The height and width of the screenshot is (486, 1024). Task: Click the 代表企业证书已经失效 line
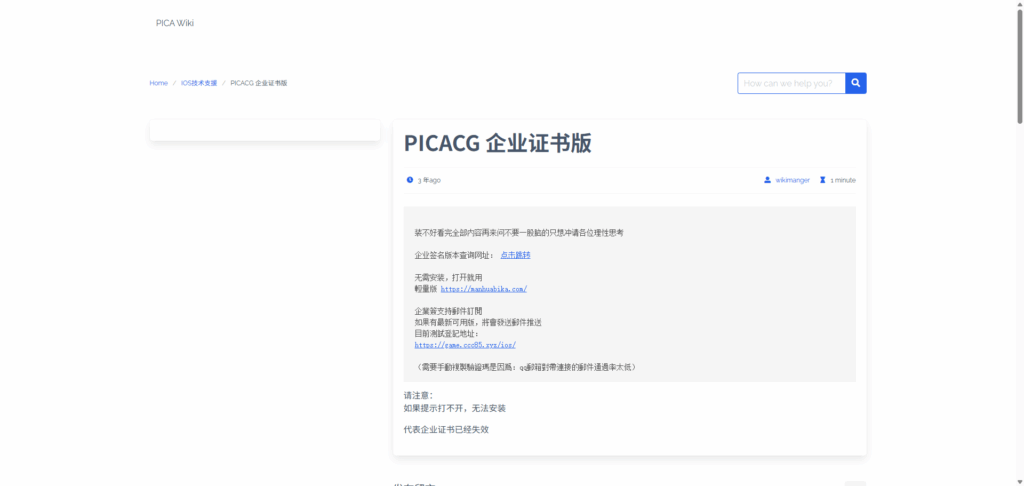click(x=446, y=429)
